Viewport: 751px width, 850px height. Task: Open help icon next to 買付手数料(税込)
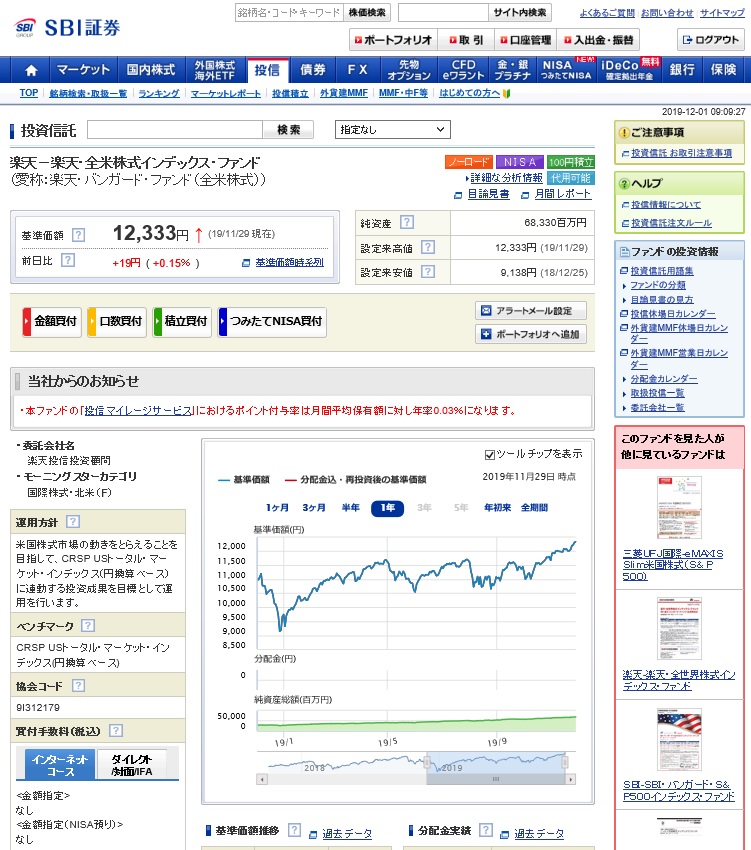(116, 731)
